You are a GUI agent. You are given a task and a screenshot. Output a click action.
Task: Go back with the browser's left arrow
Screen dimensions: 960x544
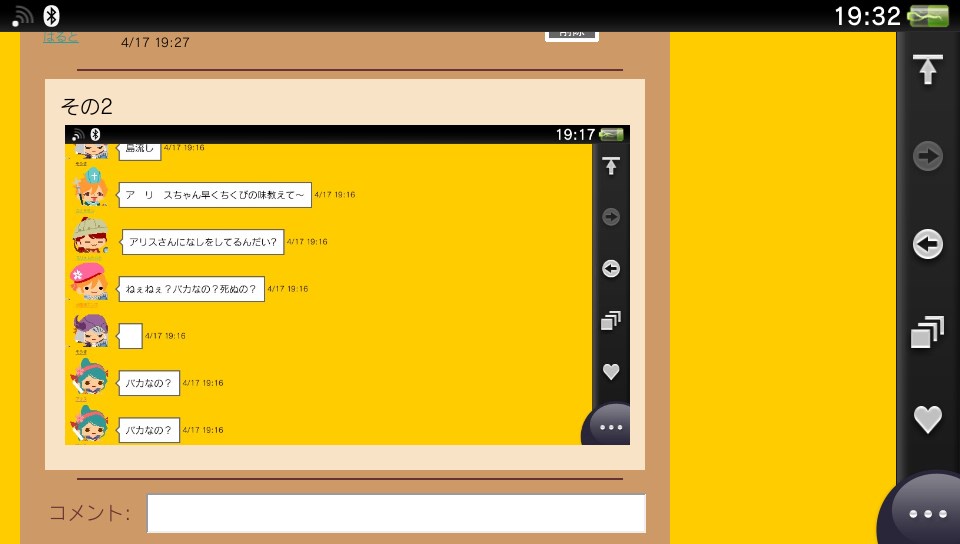coord(928,244)
